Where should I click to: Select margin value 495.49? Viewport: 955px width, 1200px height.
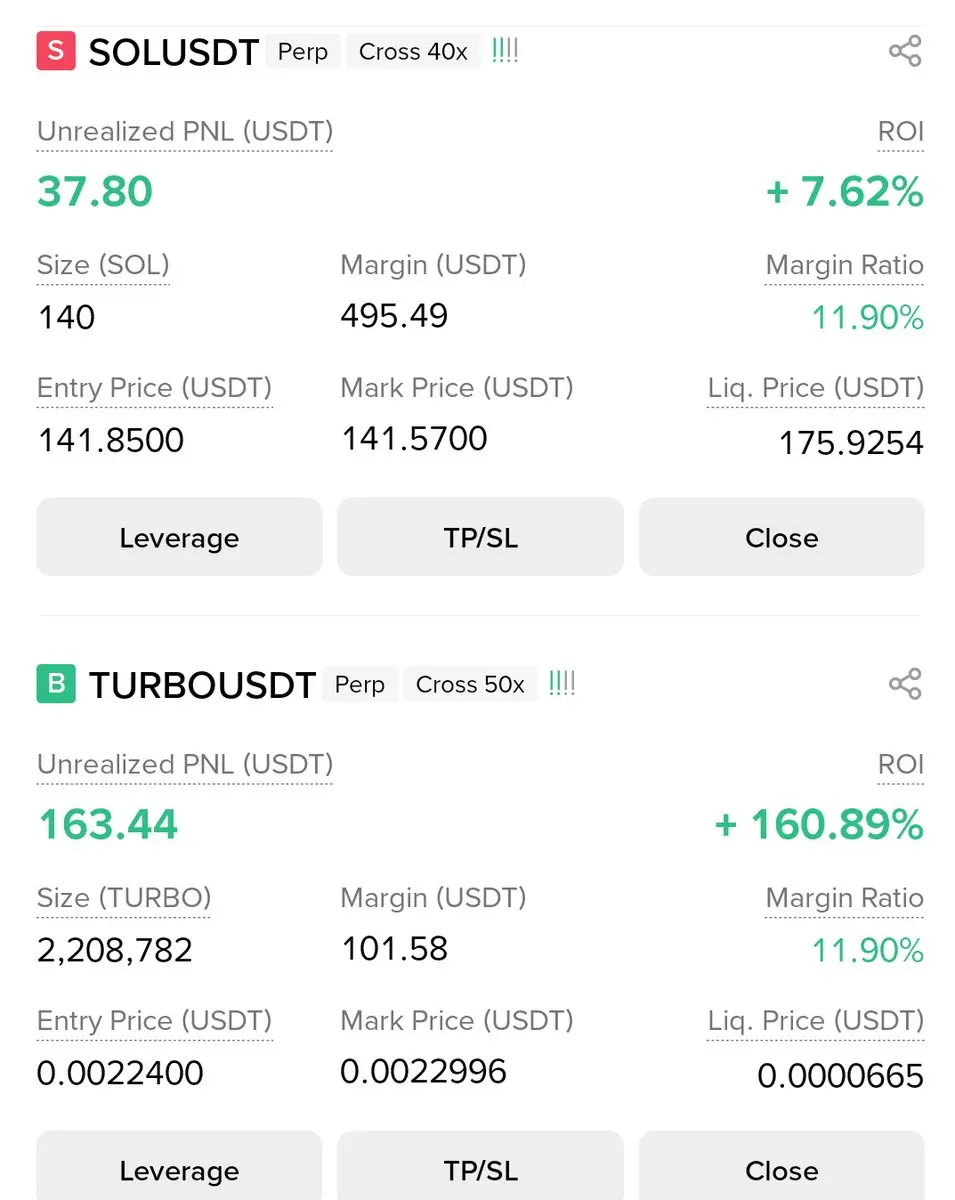click(394, 316)
